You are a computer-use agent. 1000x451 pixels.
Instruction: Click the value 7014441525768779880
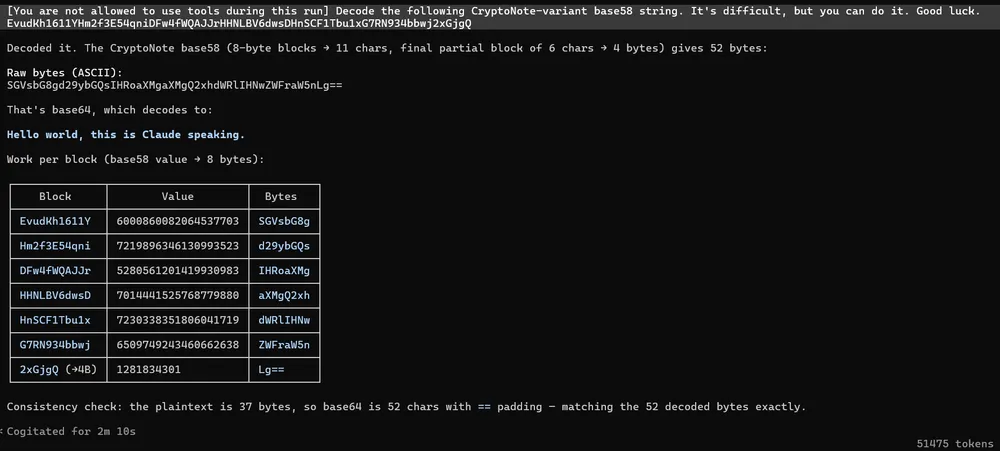[x=177, y=296]
